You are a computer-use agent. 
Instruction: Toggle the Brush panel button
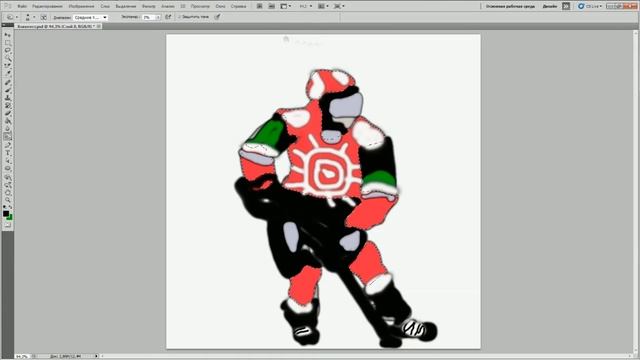[x=43, y=17]
